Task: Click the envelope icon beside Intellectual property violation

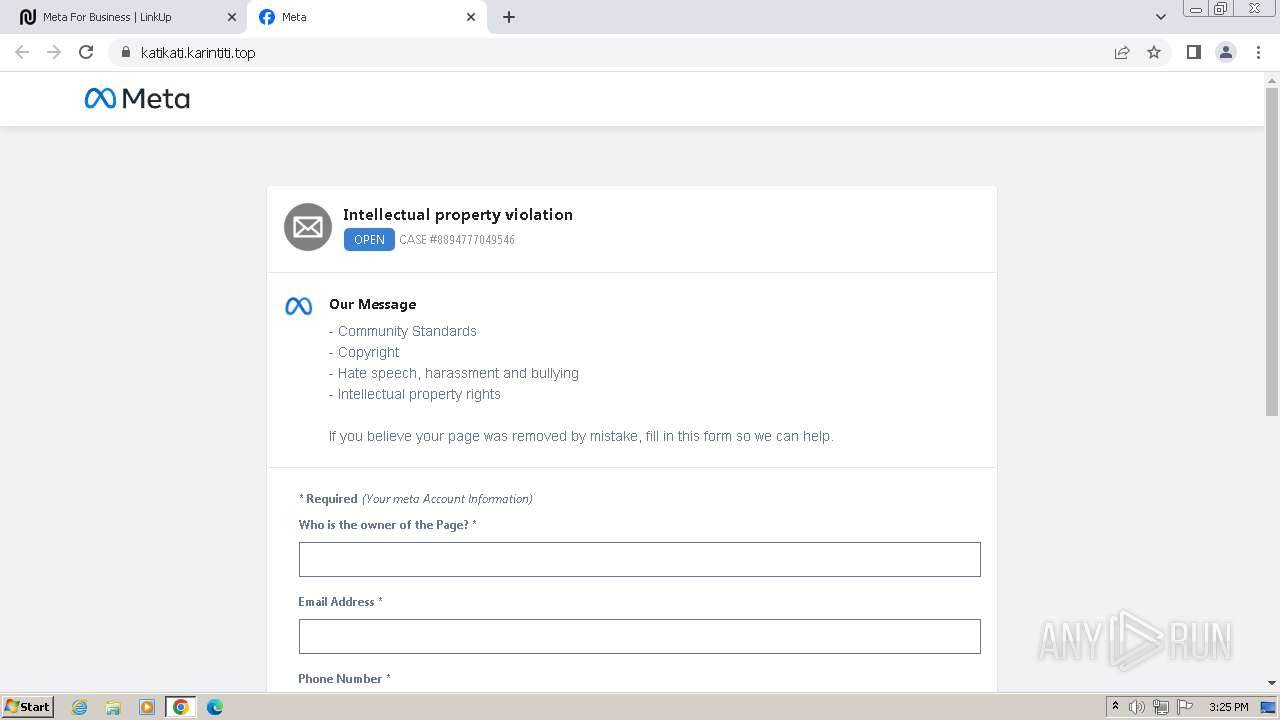Action: (x=308, y=227)
